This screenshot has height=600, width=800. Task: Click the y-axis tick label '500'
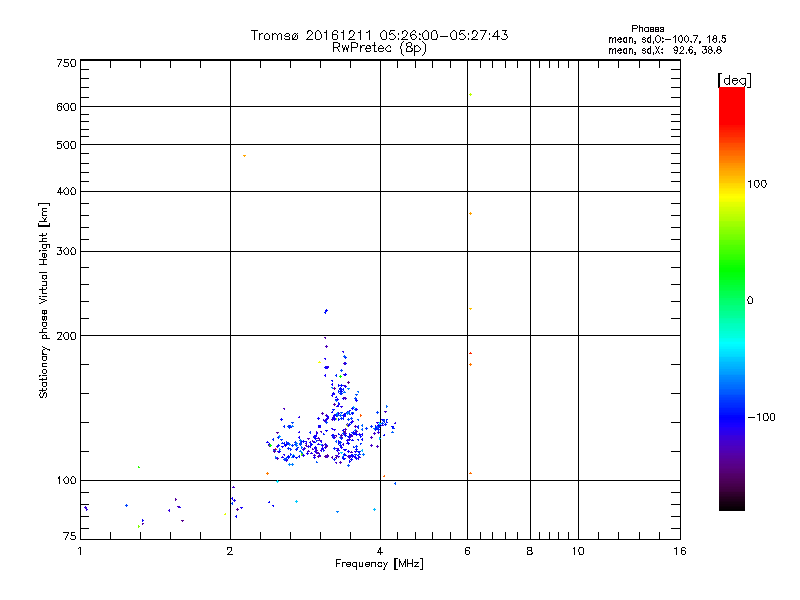click(x=66, y=145)
